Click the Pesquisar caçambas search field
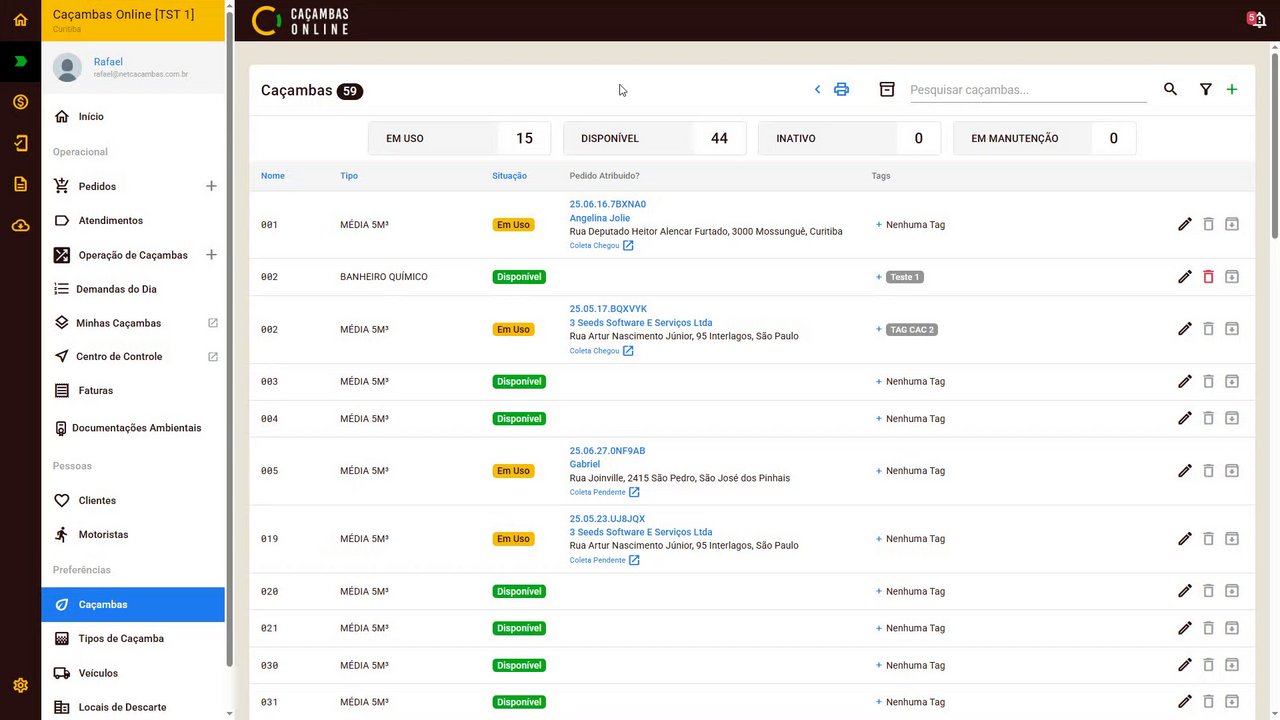 [1028, 90]
